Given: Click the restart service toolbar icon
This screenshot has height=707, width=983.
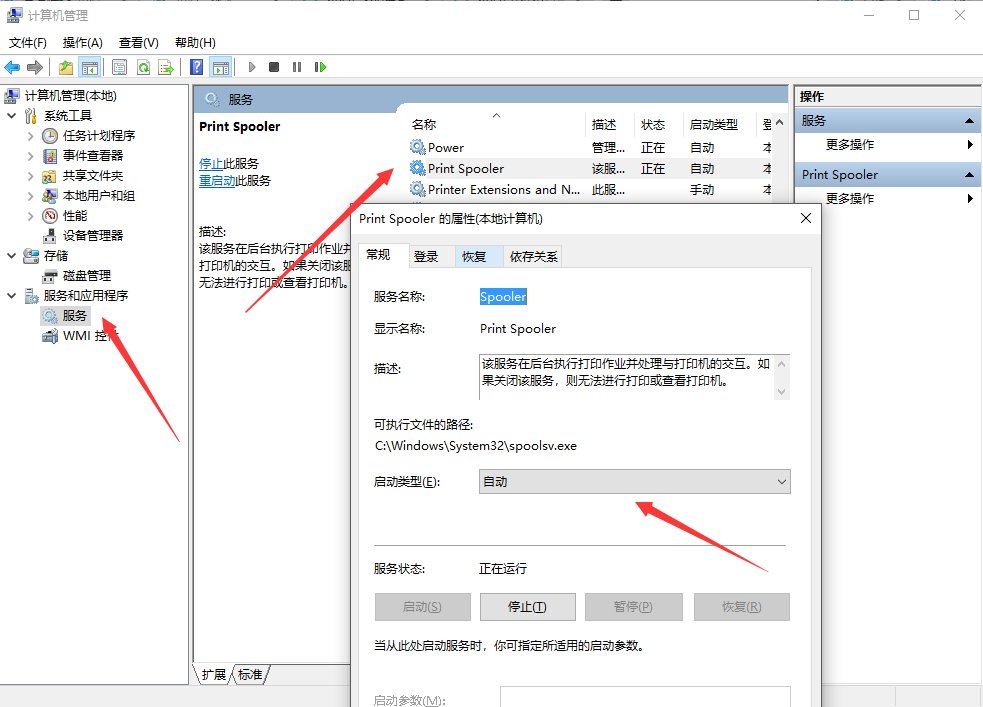Looking at the screenshot, I should coord(320,67).
